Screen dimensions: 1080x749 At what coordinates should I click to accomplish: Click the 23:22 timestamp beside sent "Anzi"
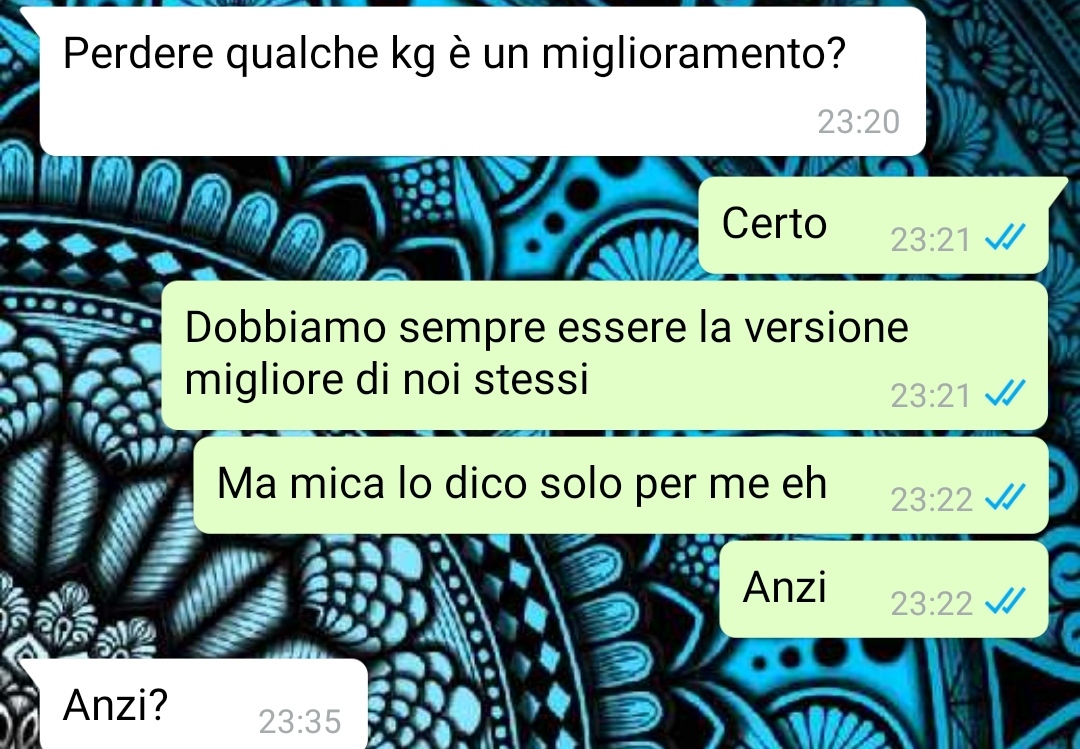(x=931, y=604)
